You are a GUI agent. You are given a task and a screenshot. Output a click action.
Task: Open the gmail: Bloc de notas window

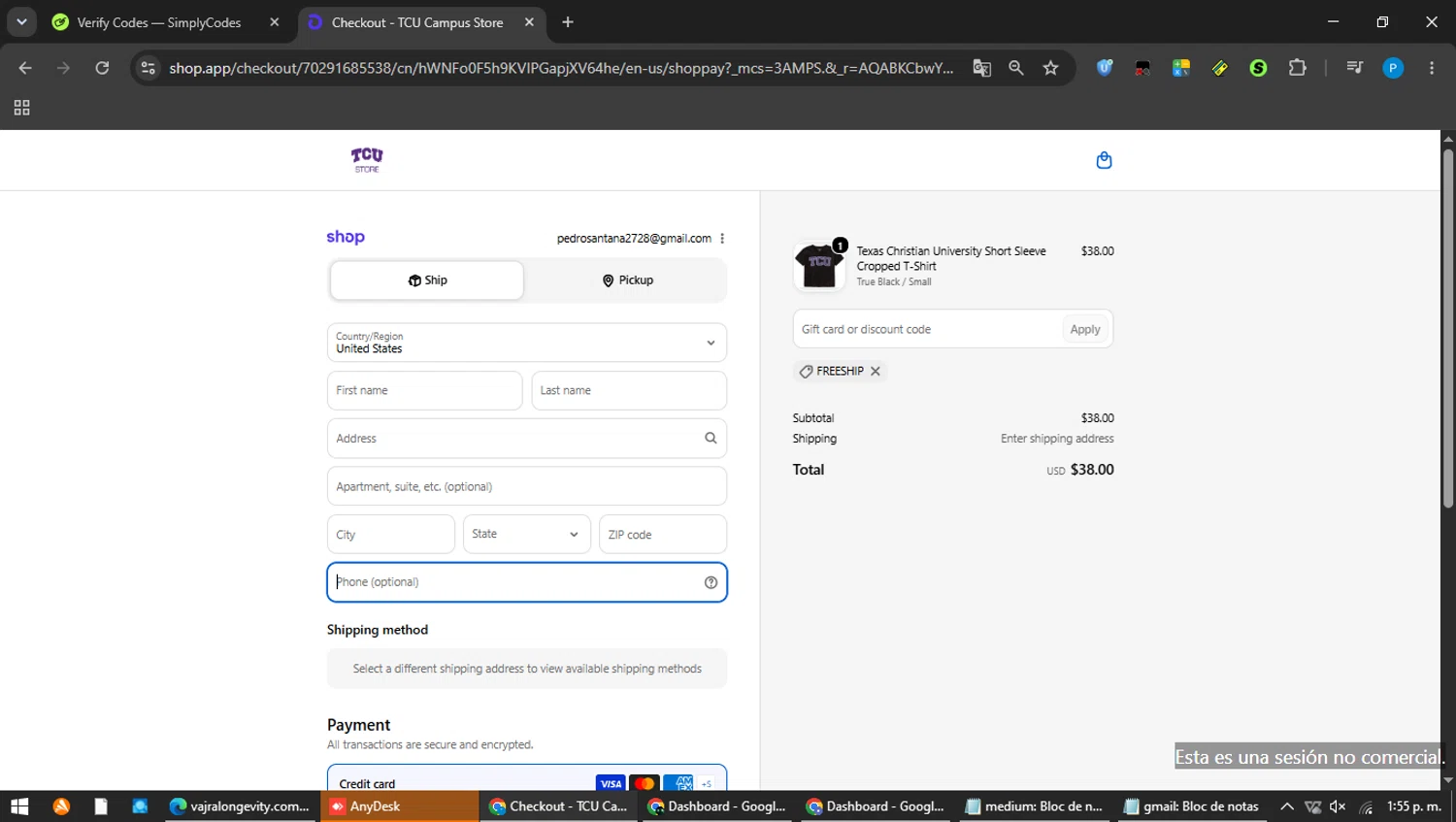(x=1192, y=806)
